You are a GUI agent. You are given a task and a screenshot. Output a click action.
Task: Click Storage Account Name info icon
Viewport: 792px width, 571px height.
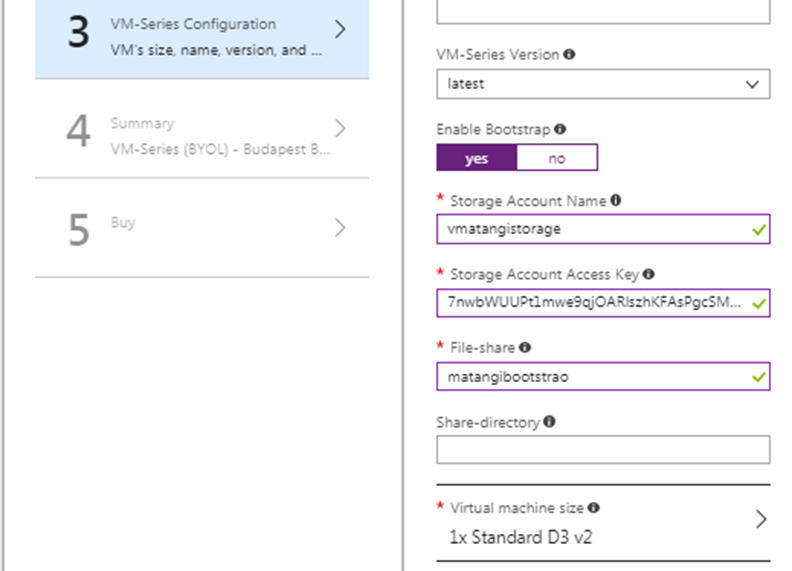pos(616,200)
